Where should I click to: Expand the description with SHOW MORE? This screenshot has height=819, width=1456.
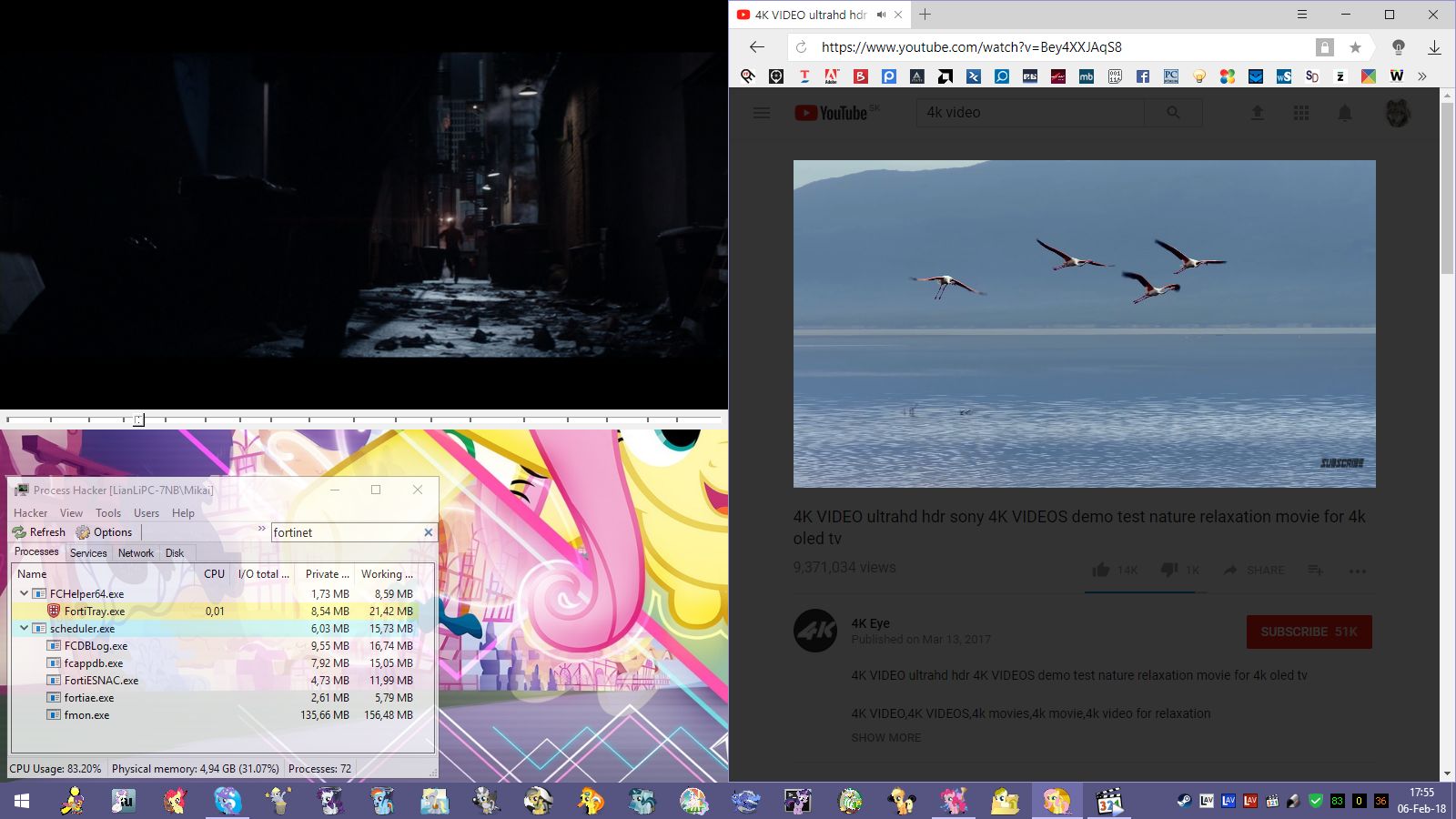pos(886,738)
